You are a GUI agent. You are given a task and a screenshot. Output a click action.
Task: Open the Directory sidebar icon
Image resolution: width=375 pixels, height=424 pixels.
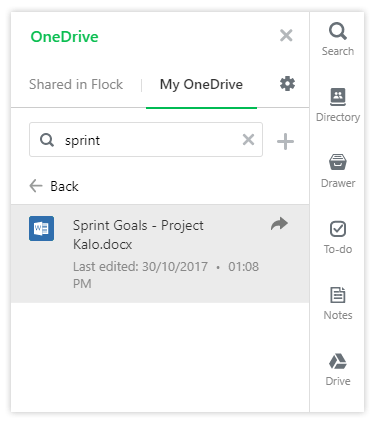[338, 105]
